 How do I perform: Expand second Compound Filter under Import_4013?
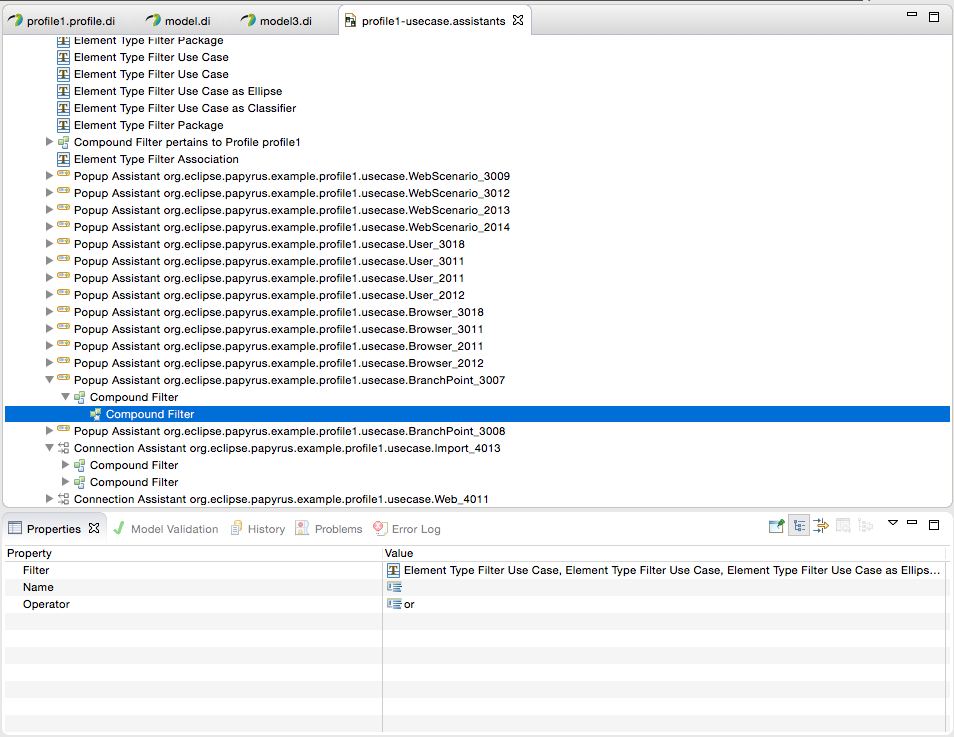click(65, 482)
